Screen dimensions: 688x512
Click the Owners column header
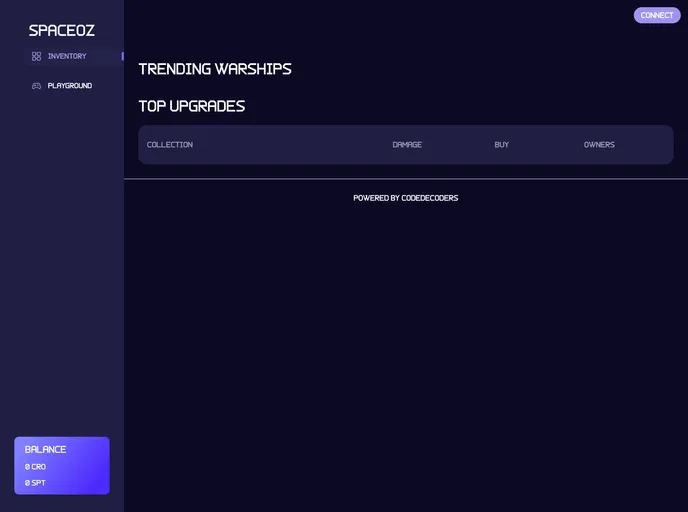pyautogui.click(x=599, y=145)
